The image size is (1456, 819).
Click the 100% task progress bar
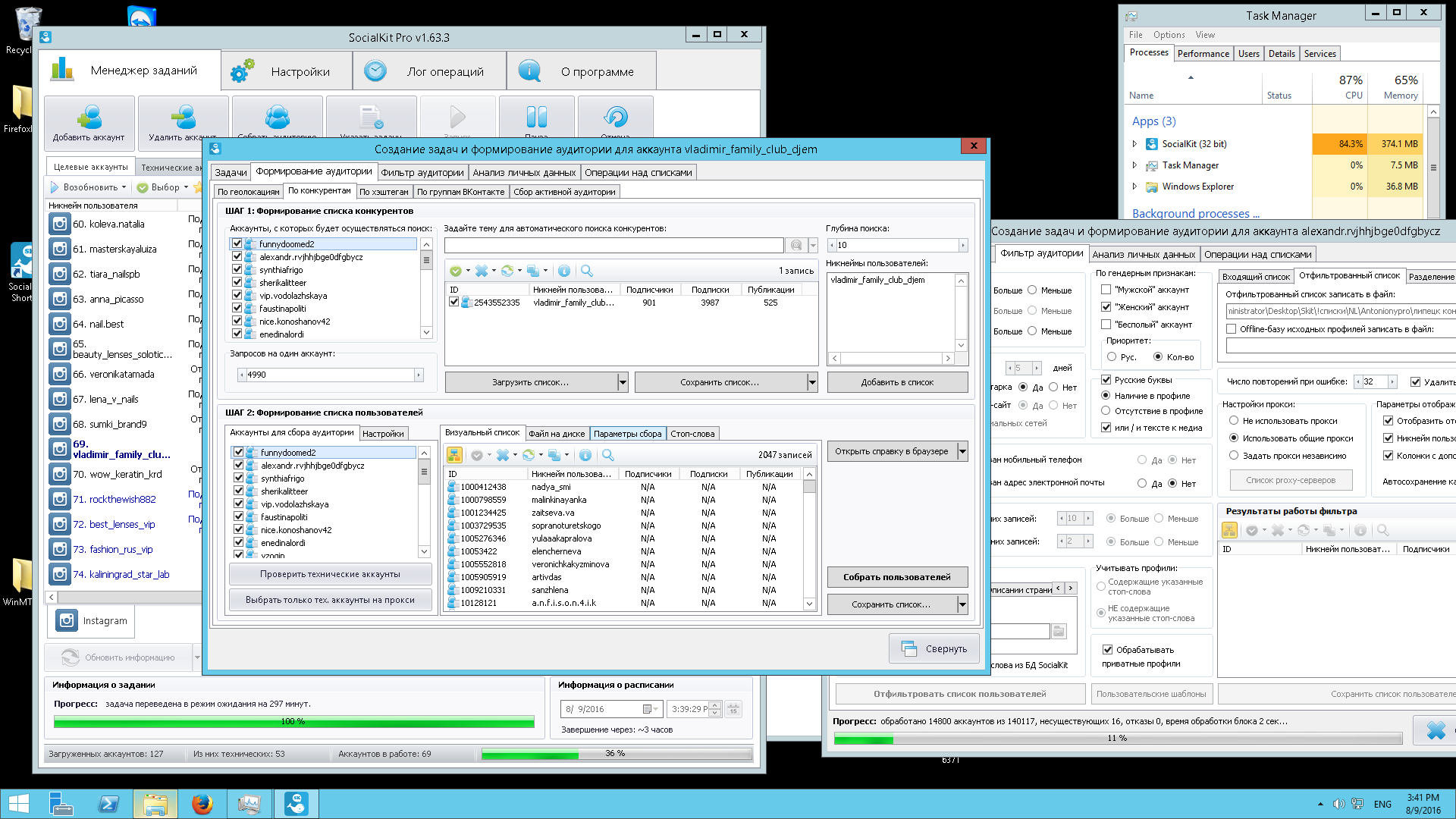293,722
